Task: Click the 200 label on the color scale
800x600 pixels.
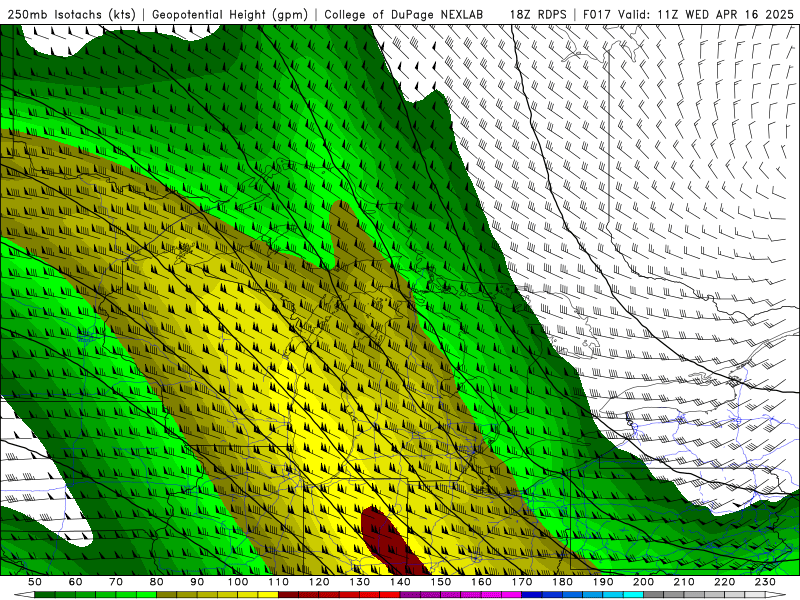Action: point(643,582)
